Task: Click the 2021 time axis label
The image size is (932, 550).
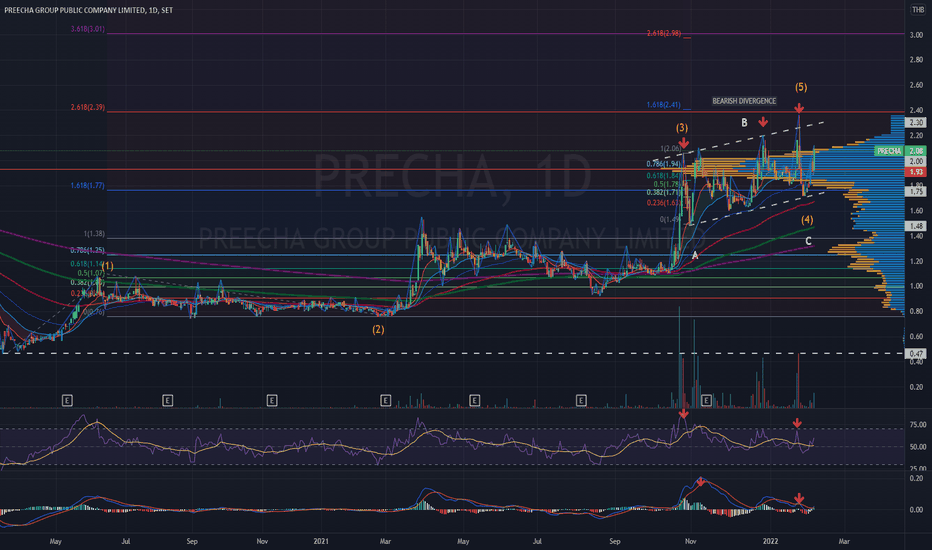Action: point(320,541)
